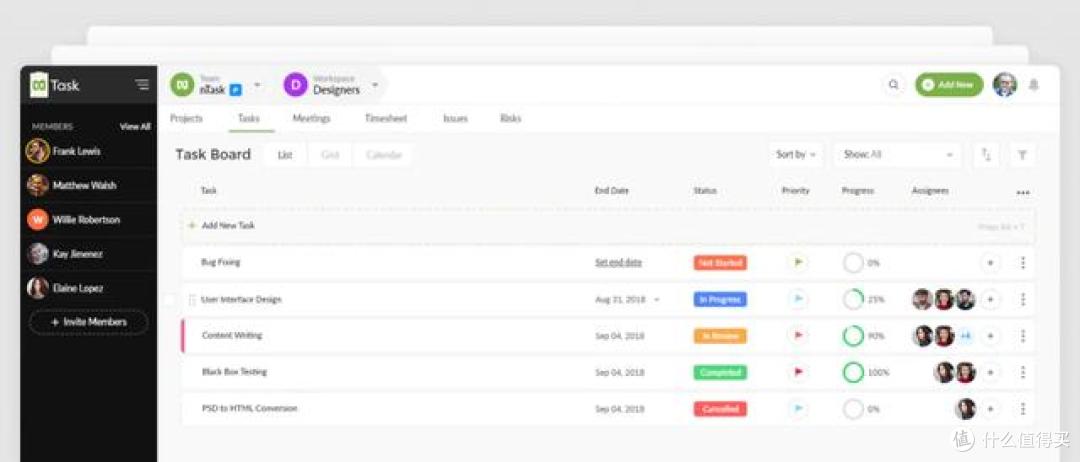Add assignee to User Interface Design task
Image resolution: width=1080 pixels, height=462 pixels.
tap(990, 300)
